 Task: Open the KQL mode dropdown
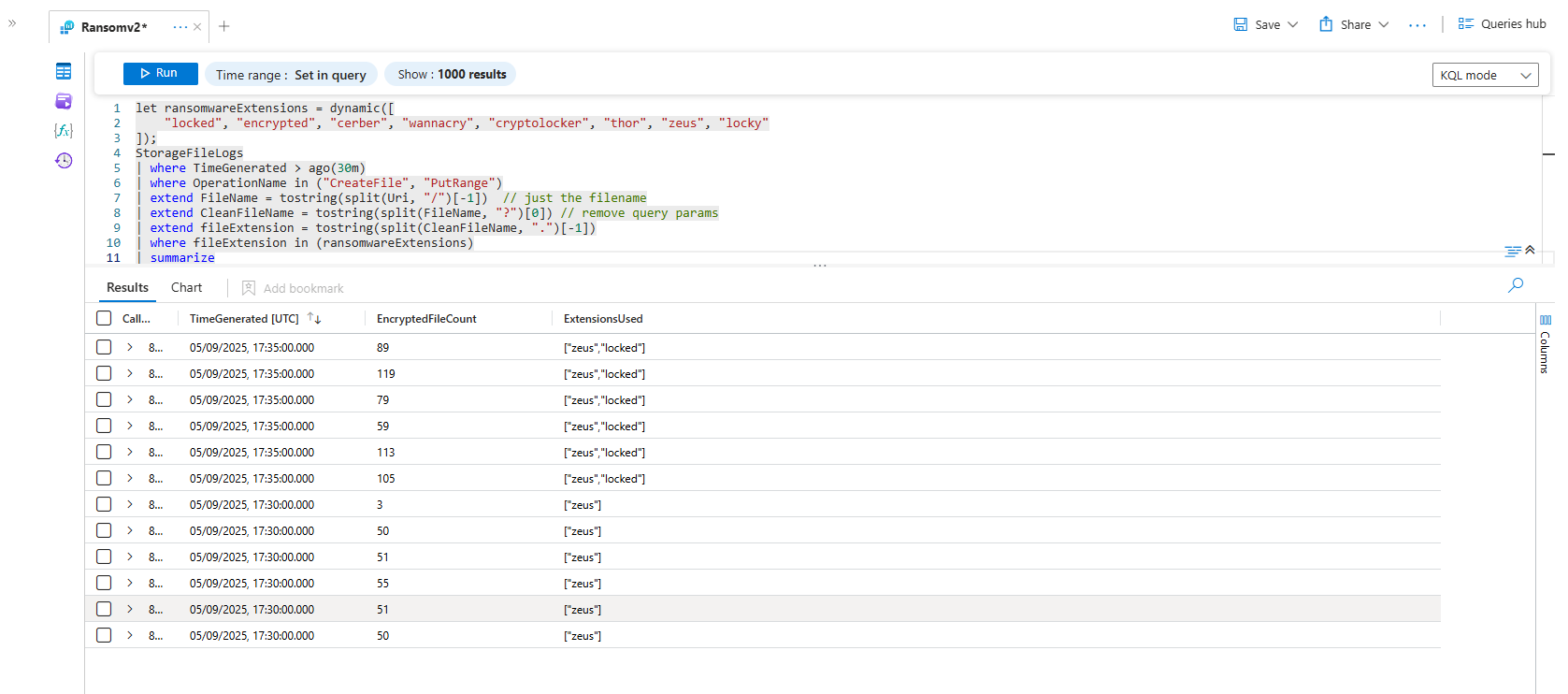tap(1485, 75)
